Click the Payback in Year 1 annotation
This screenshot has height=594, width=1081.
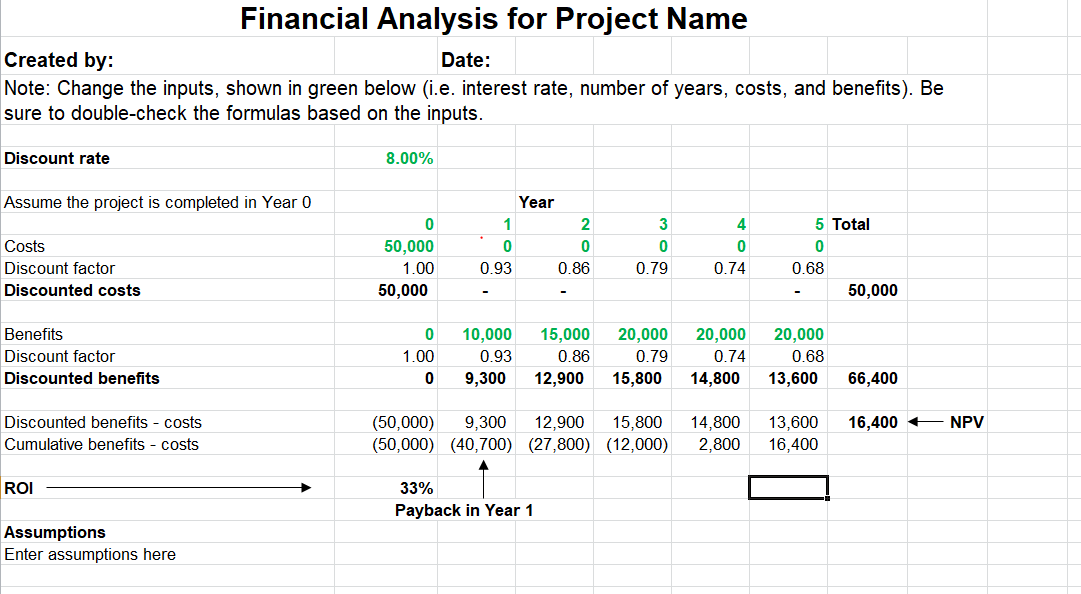(x=463, y=510)
